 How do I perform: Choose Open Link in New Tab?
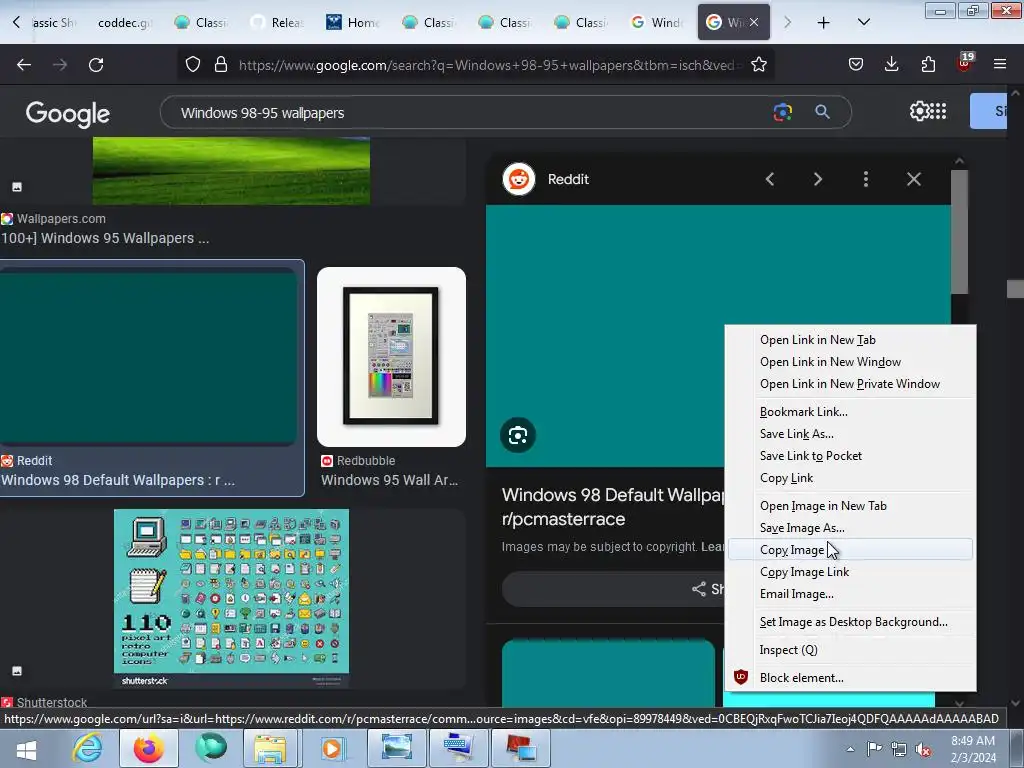point(850,340)
